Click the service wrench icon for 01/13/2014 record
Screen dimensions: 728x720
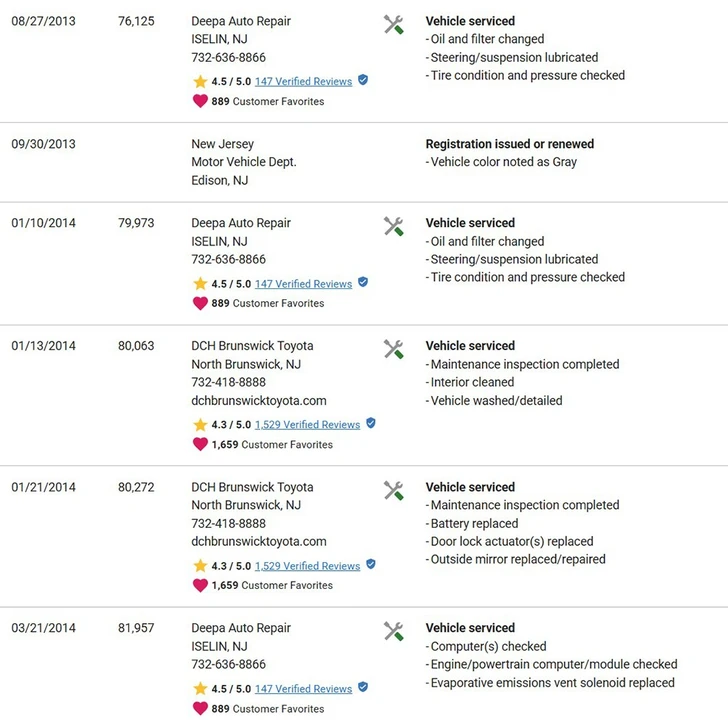pyautogui.click(x=394, y=349)
